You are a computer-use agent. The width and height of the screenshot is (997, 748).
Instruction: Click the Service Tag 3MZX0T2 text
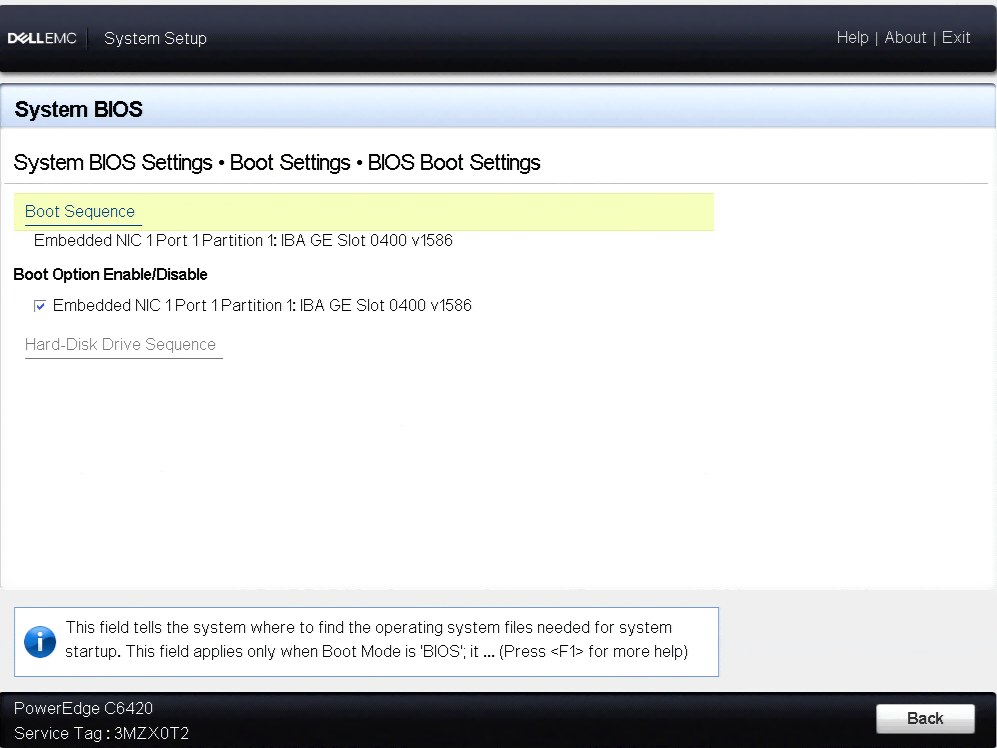[101, 733]
